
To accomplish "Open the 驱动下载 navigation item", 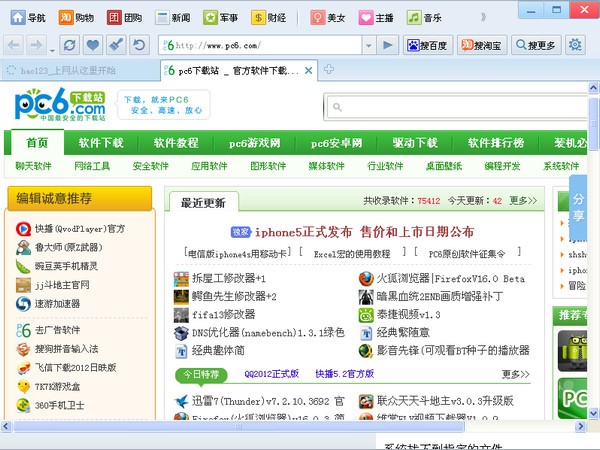I will click(415, 143).
